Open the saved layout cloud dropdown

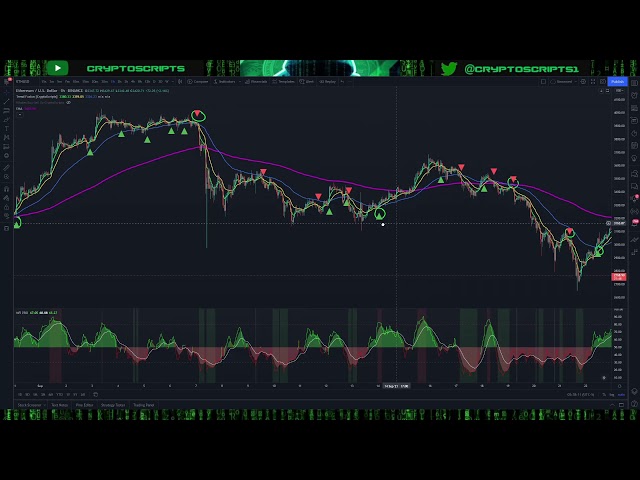point(564,82)
